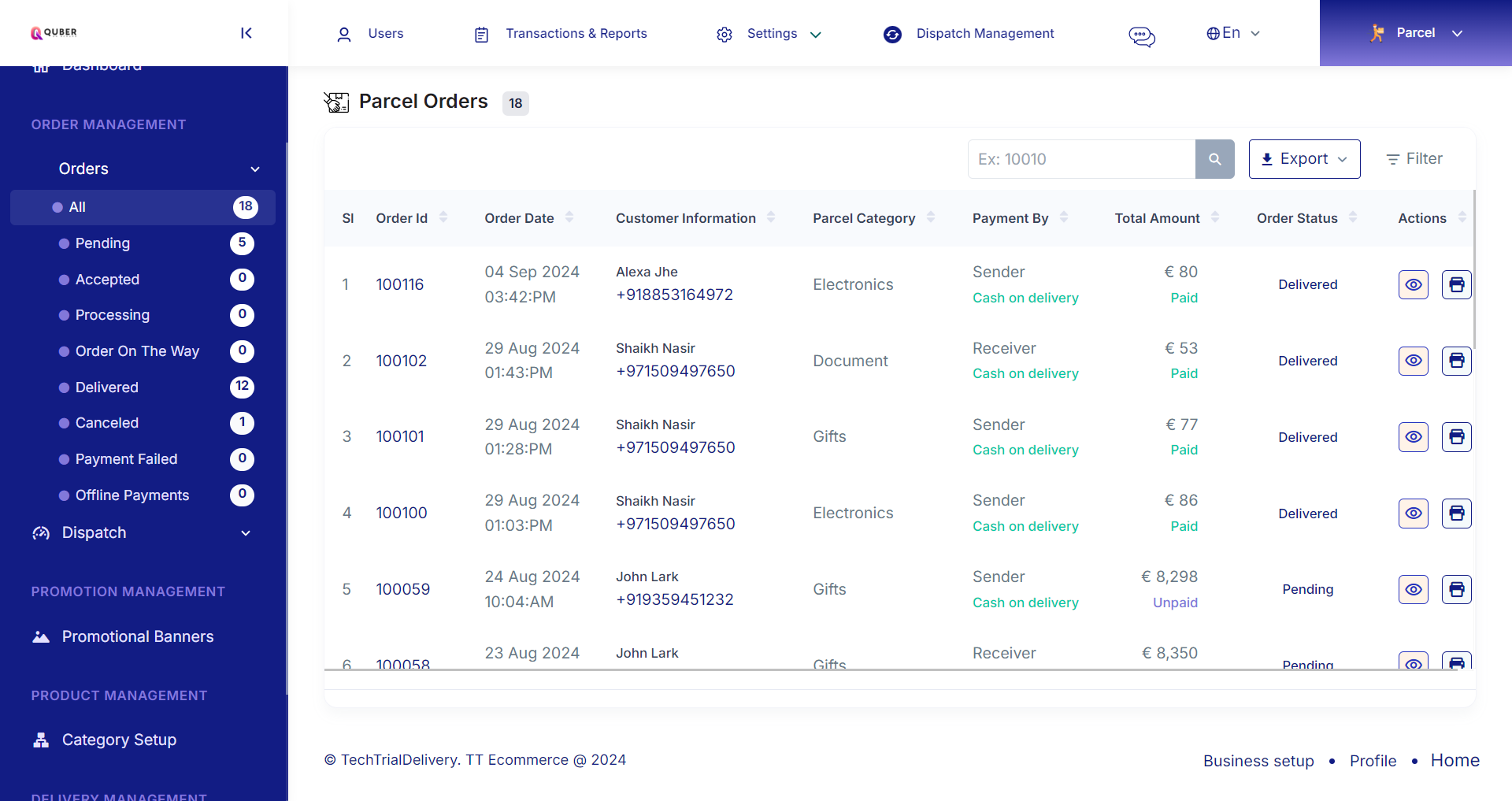The height and width of the screenshot is (801, 1512).
Task: Click the order search input field
Action: pos(1080,158)
